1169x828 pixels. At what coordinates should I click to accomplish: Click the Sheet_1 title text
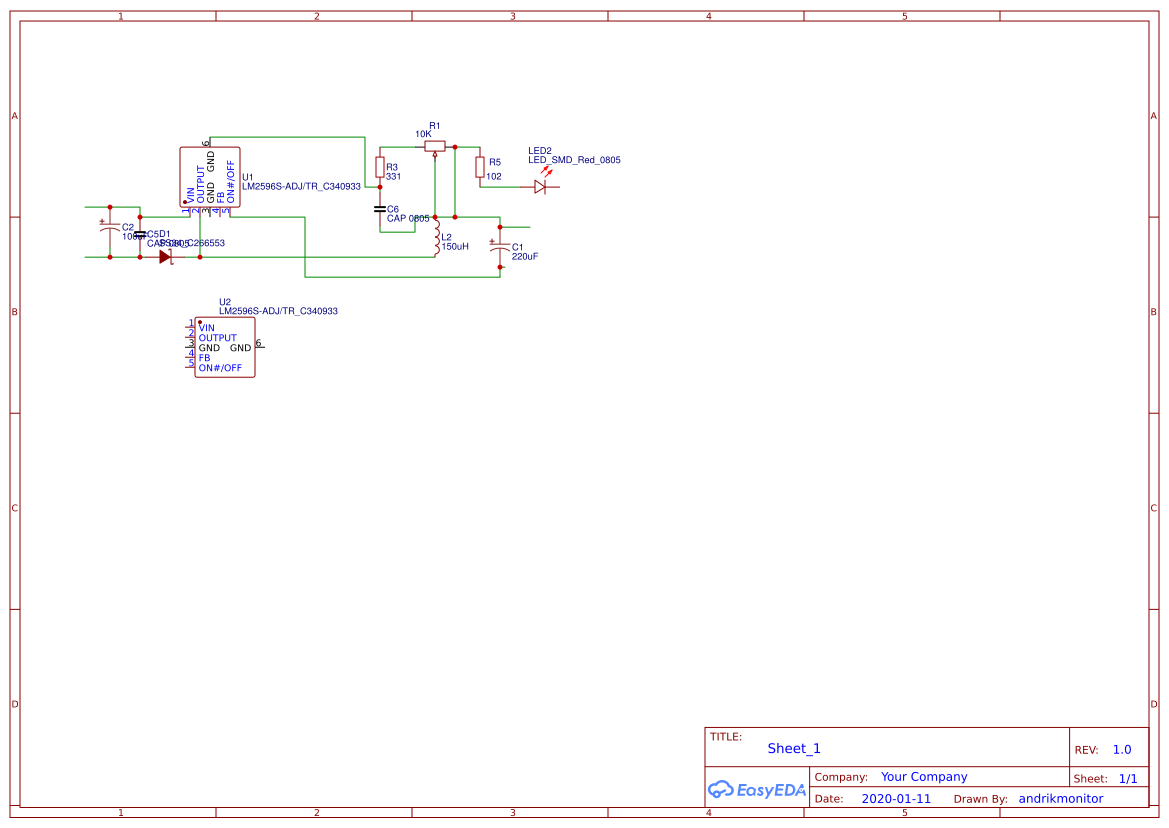pyautogui.click(x=793, y=748)
